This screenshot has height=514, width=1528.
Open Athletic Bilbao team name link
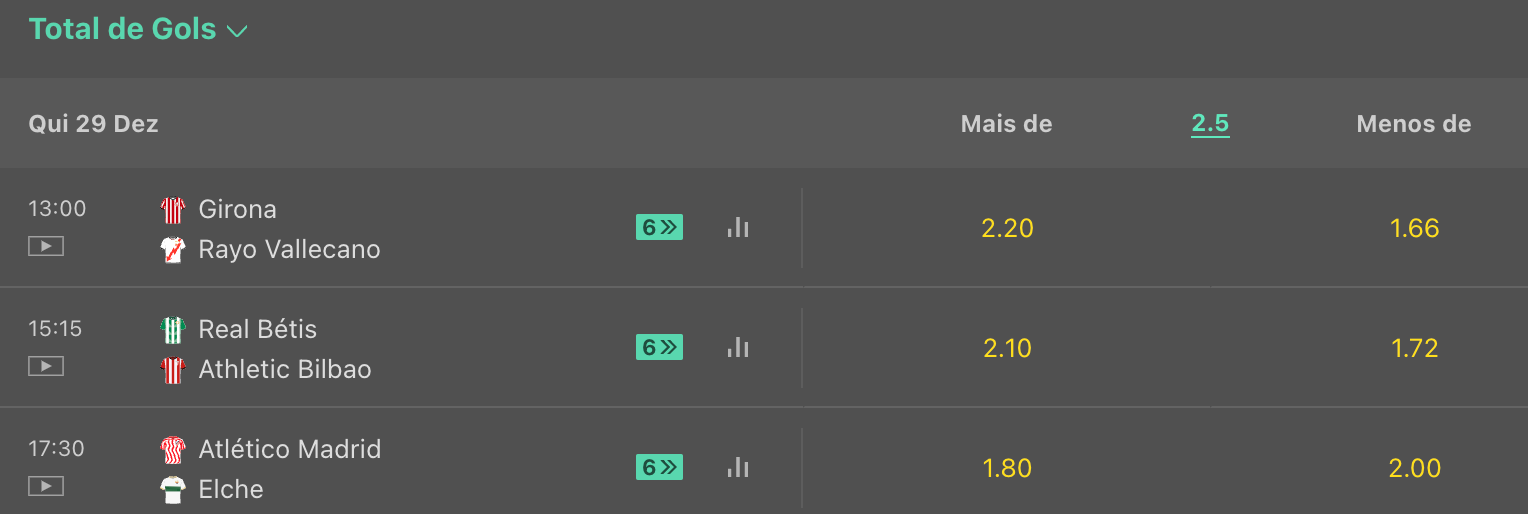click(285, 369)
